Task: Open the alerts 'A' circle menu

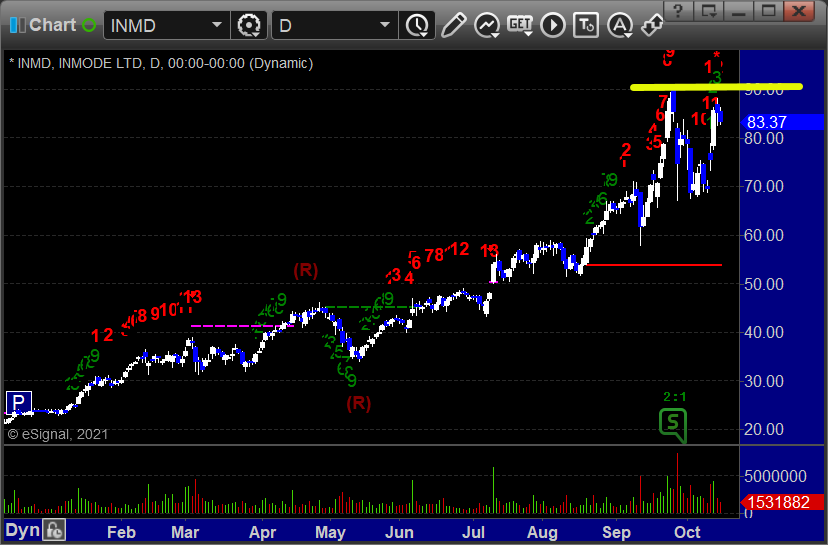Action: [620, 25]
